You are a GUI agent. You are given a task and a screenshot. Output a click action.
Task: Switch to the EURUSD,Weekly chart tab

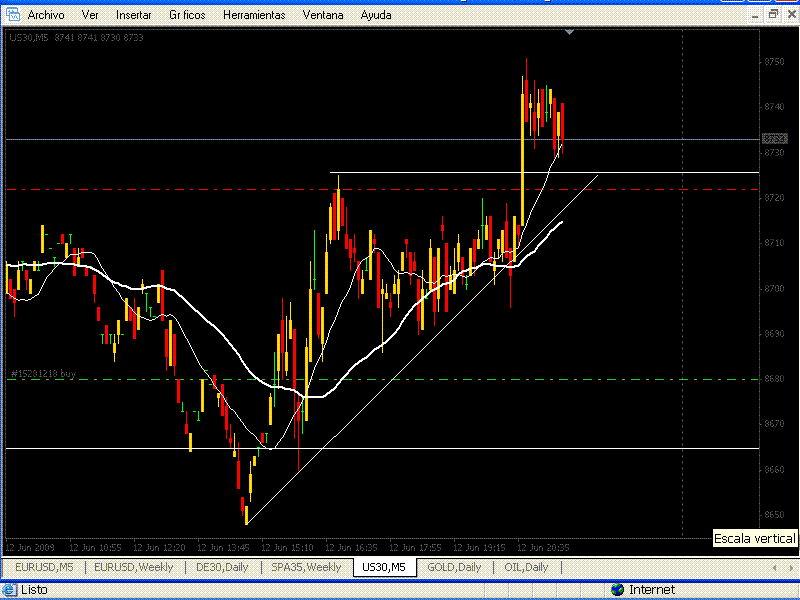(x=134, y=567)
